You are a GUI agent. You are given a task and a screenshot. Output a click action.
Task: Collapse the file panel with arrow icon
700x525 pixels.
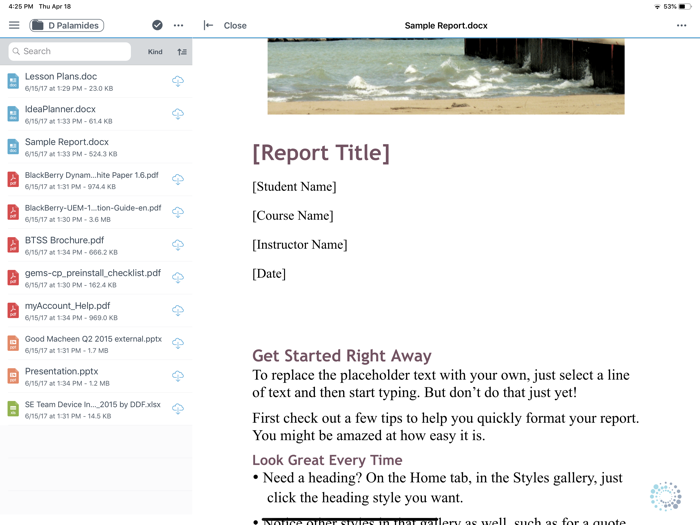coord(208,25)
